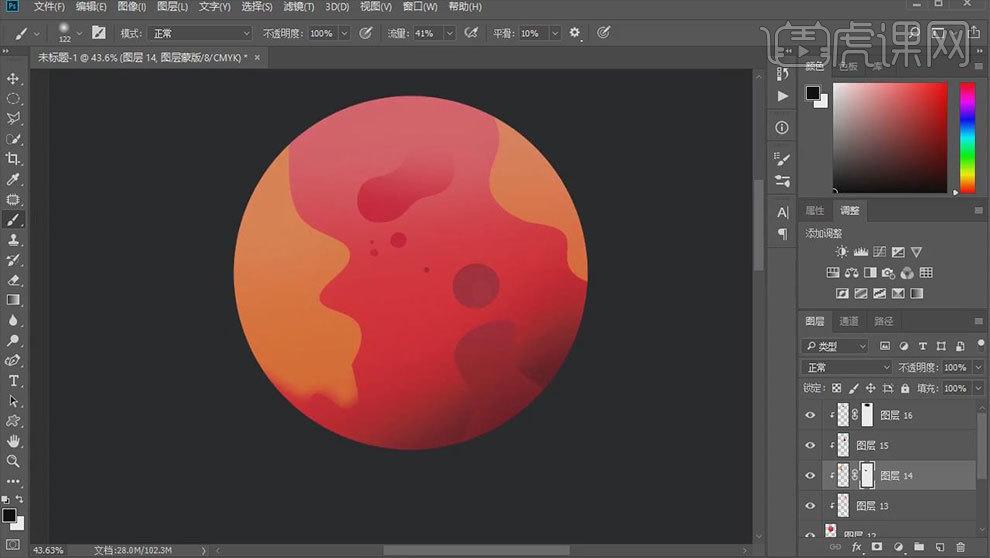
Task: Open the brush blend mode 模式 dropdown
Action: tap(200, 33)
